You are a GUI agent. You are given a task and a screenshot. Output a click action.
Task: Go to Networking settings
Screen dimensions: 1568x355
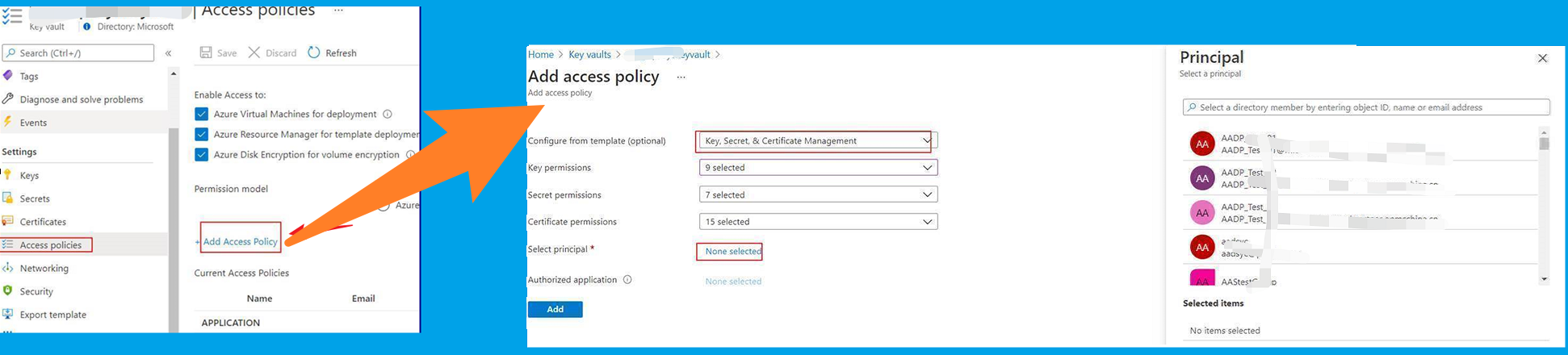[44, 268]
